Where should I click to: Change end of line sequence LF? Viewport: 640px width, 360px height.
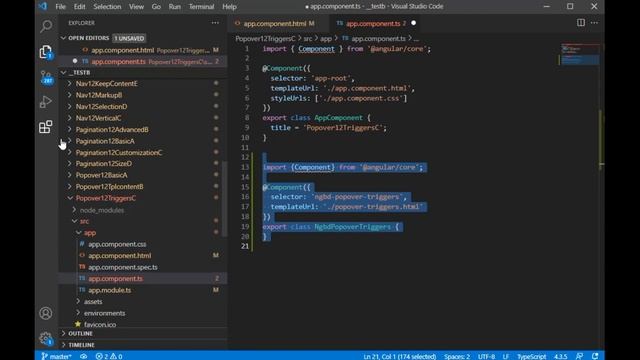(506, 356)
